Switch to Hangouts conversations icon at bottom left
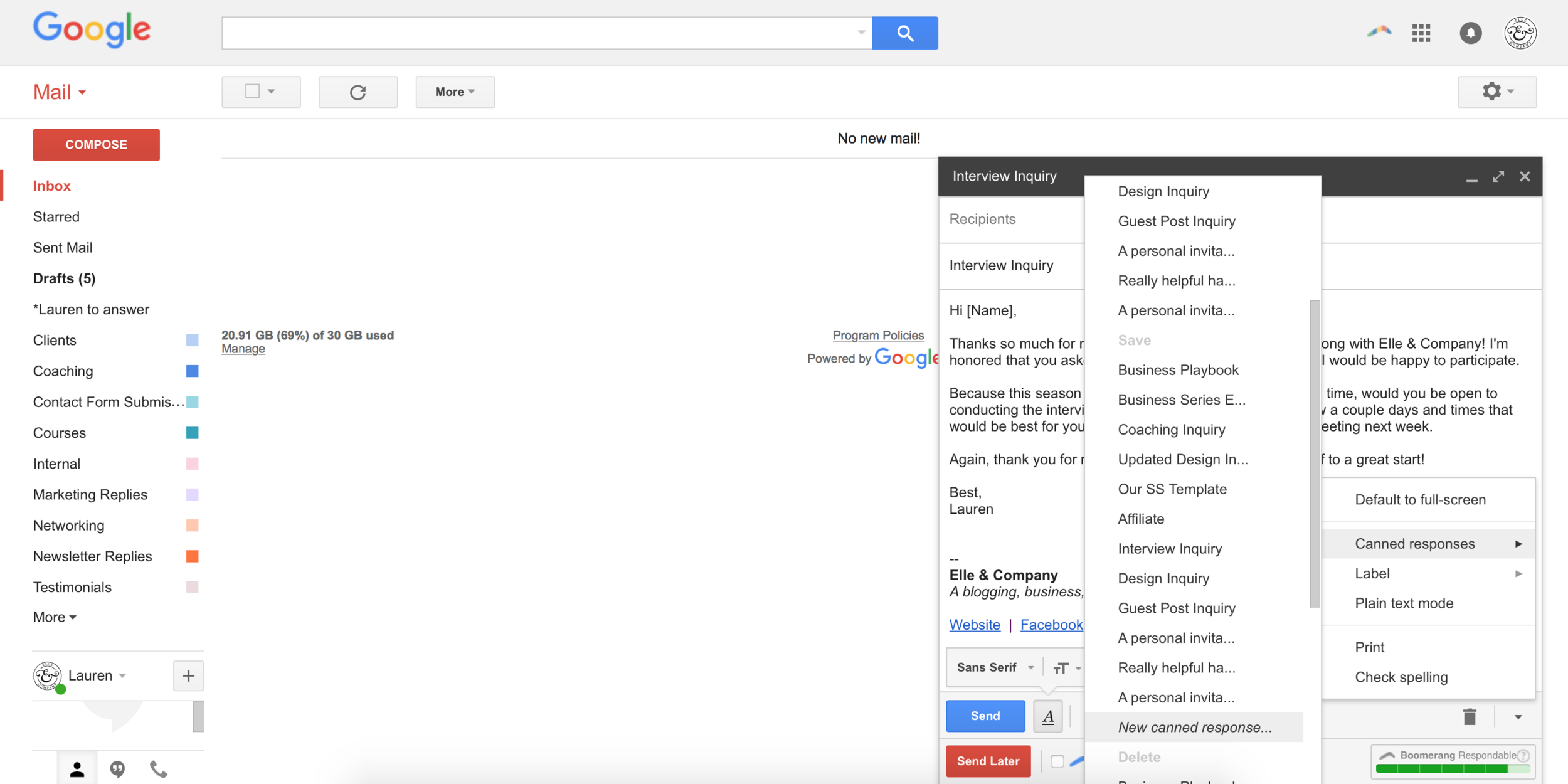Screen dimensions: 1568x784 pos(117,768)
